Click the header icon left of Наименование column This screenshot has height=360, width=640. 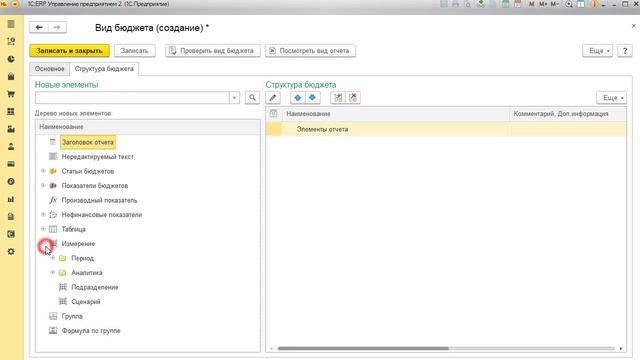click(273, 113)
